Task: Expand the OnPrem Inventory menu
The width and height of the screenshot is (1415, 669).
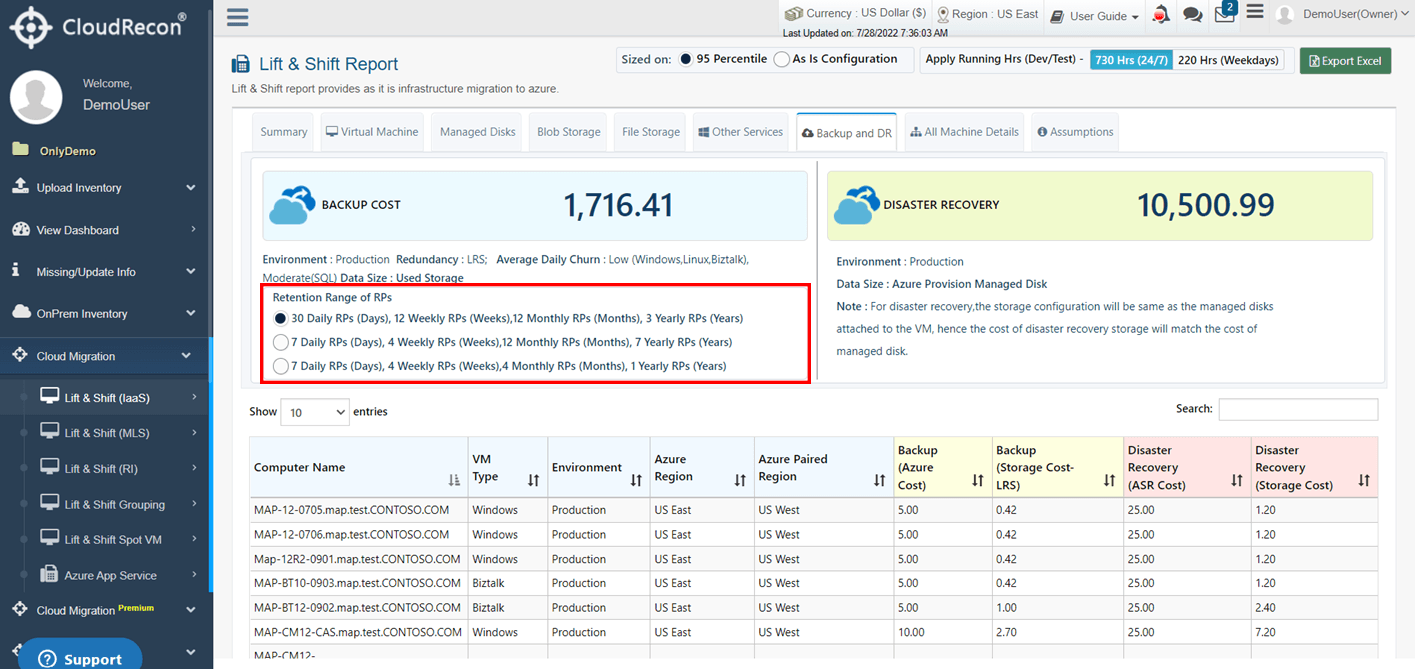Action: tap(106, 314)
